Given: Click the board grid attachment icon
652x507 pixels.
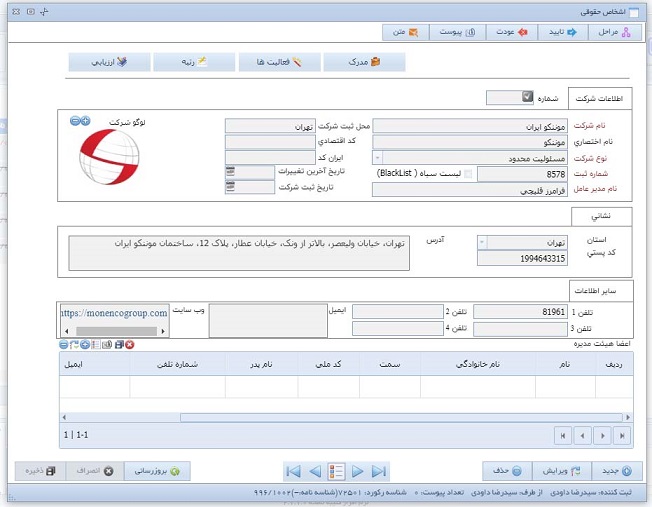Looking at the screenshot, I should coord(107,345).
